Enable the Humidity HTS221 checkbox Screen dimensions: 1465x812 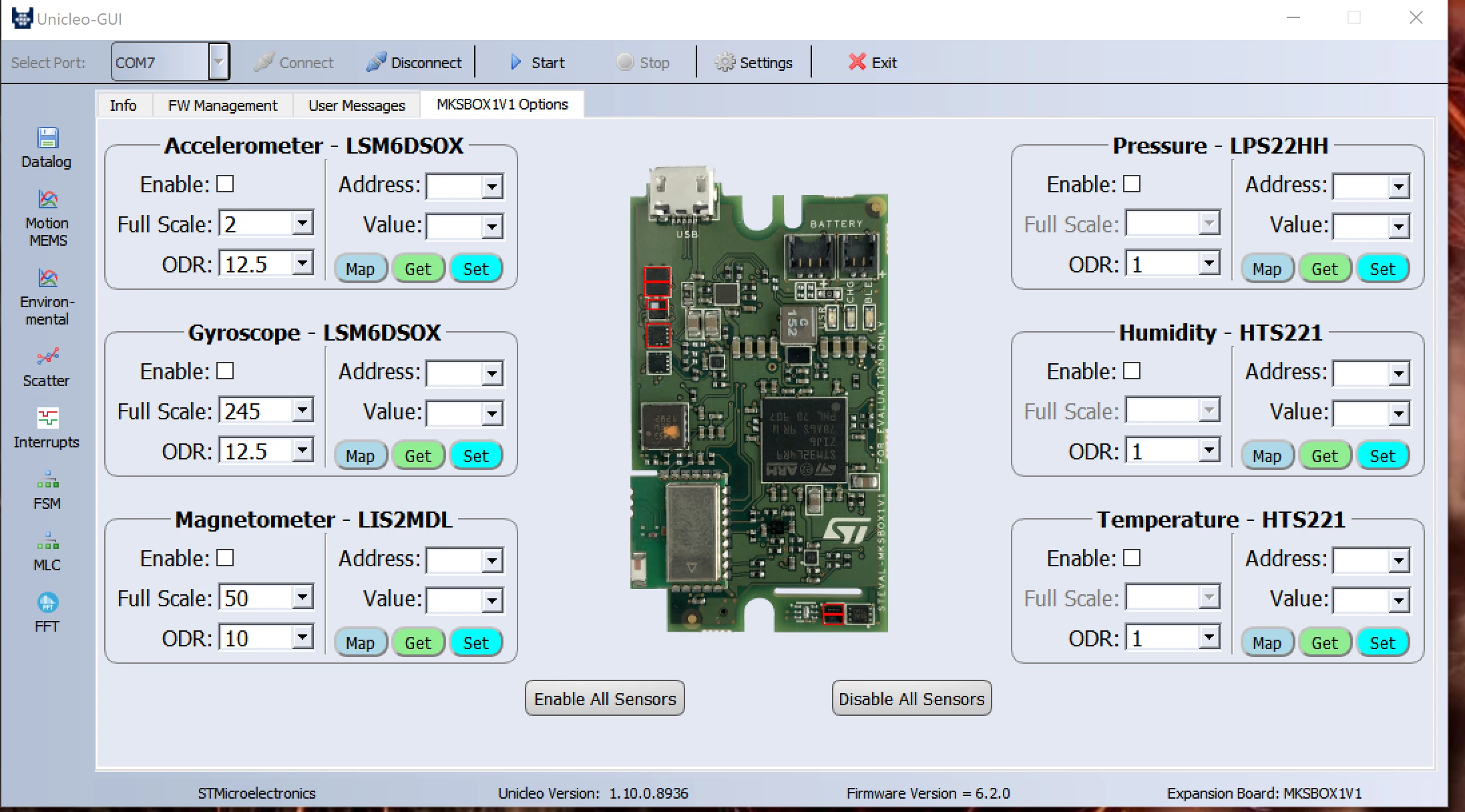[x=1132, y=371]
